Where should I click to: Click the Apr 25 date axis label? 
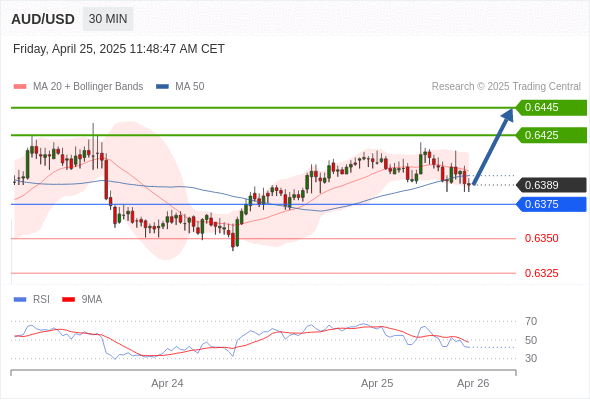click(377, 383)
